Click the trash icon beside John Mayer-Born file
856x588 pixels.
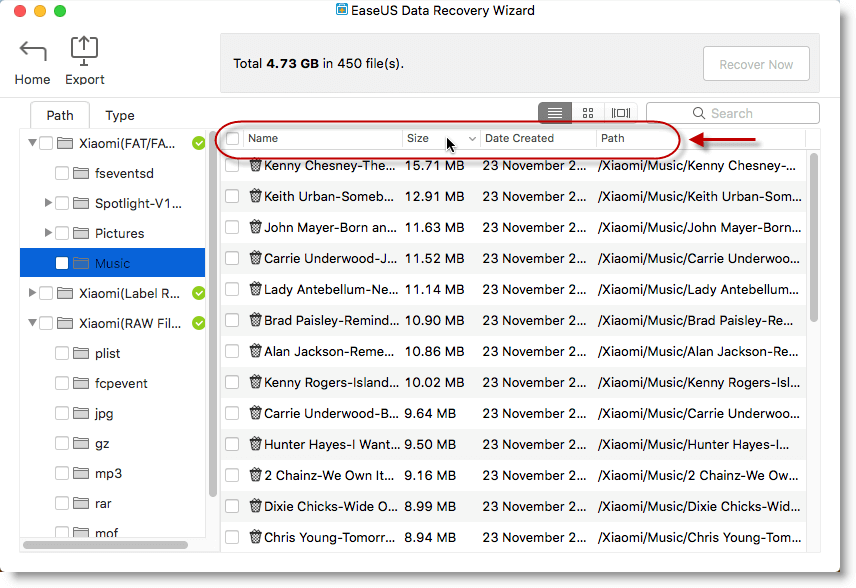255,227
